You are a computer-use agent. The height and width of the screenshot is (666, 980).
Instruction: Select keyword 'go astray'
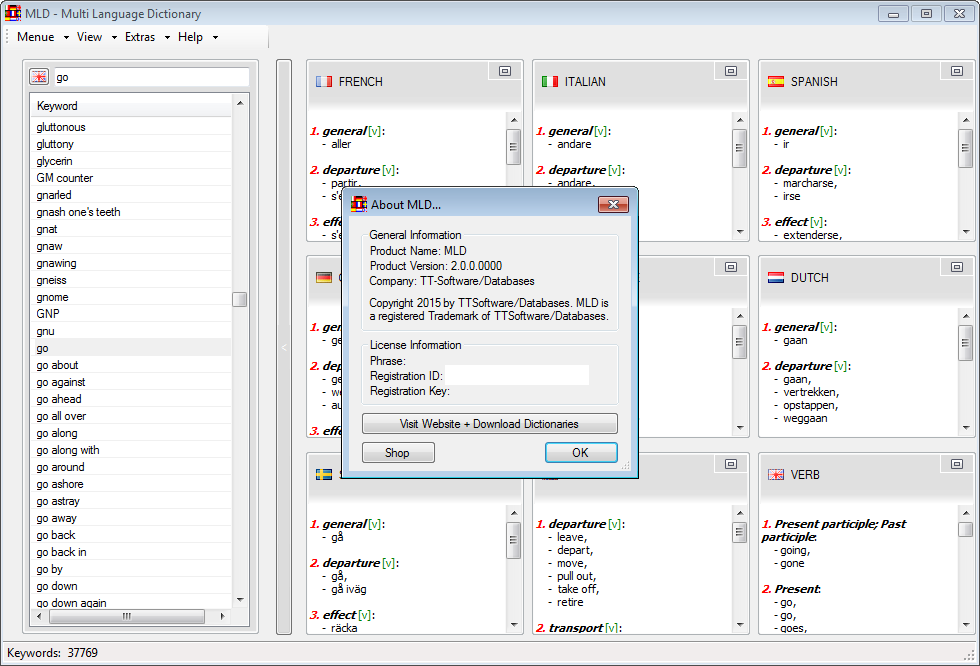pos(131,501)
